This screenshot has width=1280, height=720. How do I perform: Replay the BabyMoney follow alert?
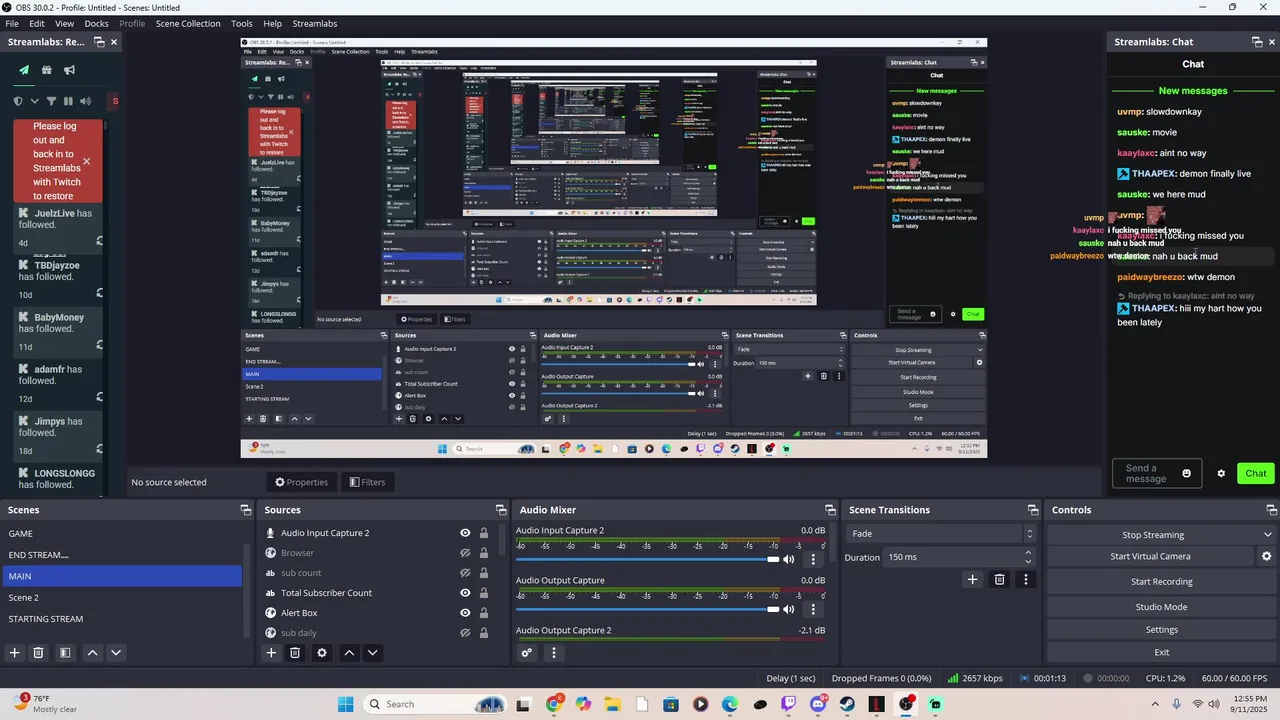point(99,345)
